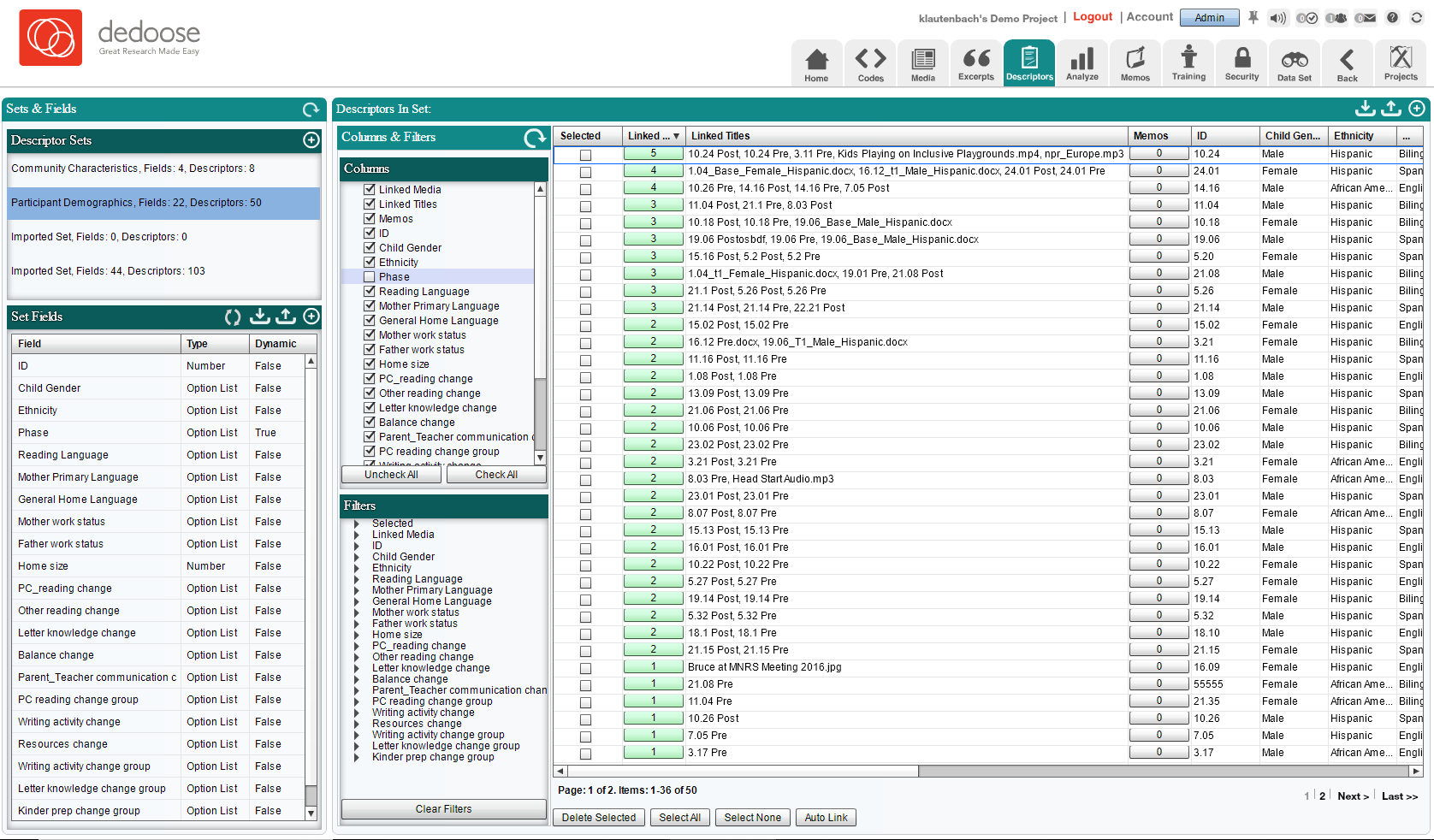Select the Bruce at MNRS Meeting row
The height and width of the screenshot is (840, 1434).
[x=585, y=668]
